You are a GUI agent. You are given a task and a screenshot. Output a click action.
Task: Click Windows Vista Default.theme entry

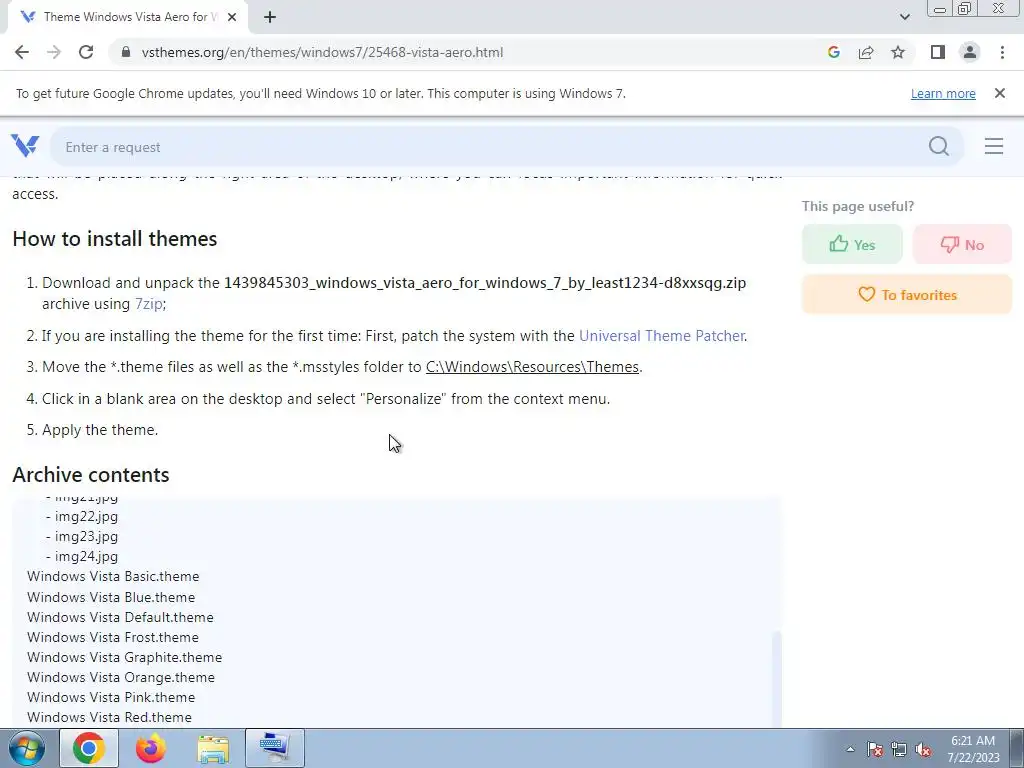120,617
